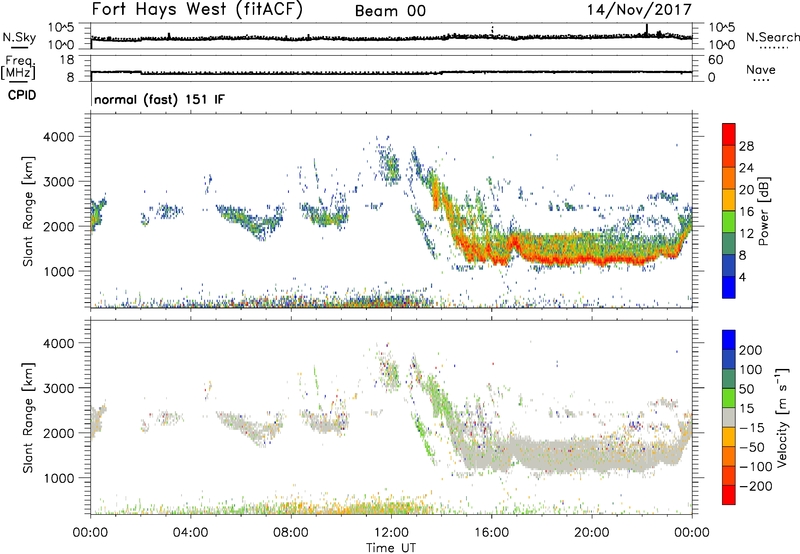
Task: Click the velocity scale value '-200'
Action: pyautogui.click(x=755, y=486)
